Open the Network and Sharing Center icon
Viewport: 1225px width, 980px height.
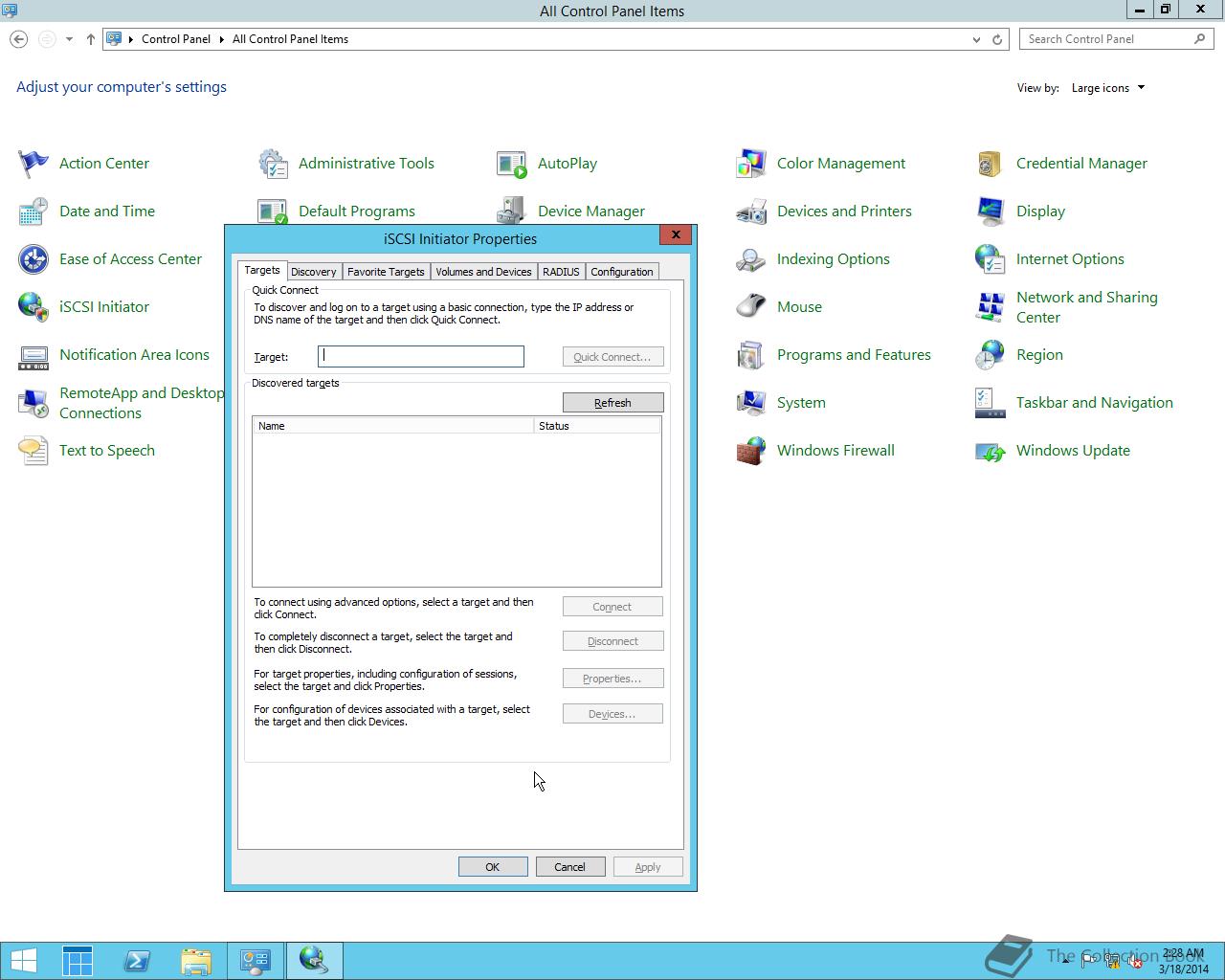(x=991, y=307)
